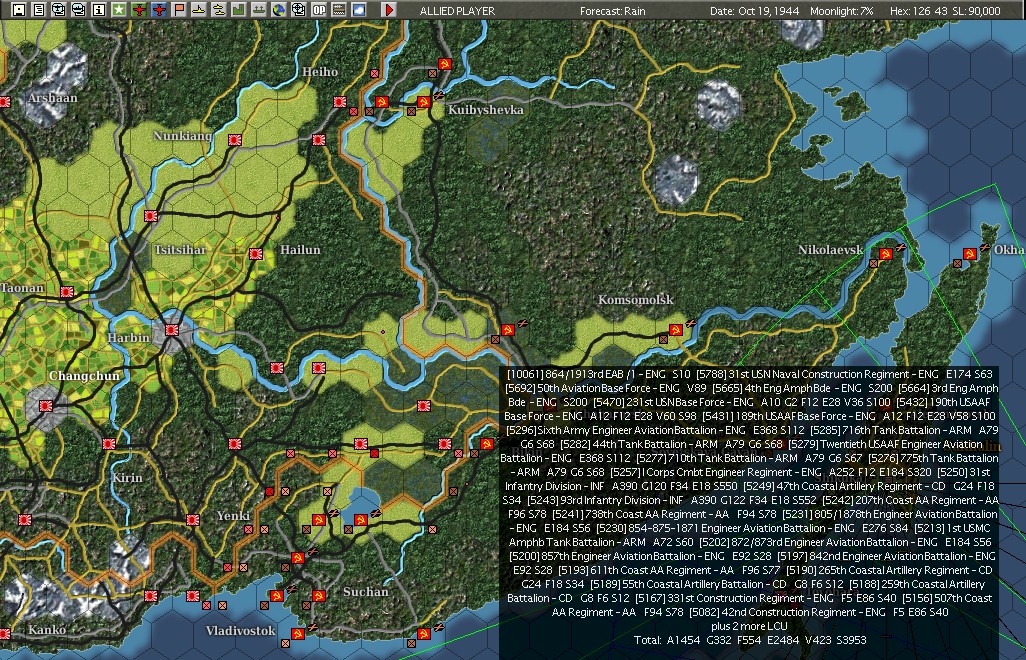Viewport: 1026px width, 660px height.
Task: Click the Kanko map label
Action: pyautogui.click(x=47, y=630)
